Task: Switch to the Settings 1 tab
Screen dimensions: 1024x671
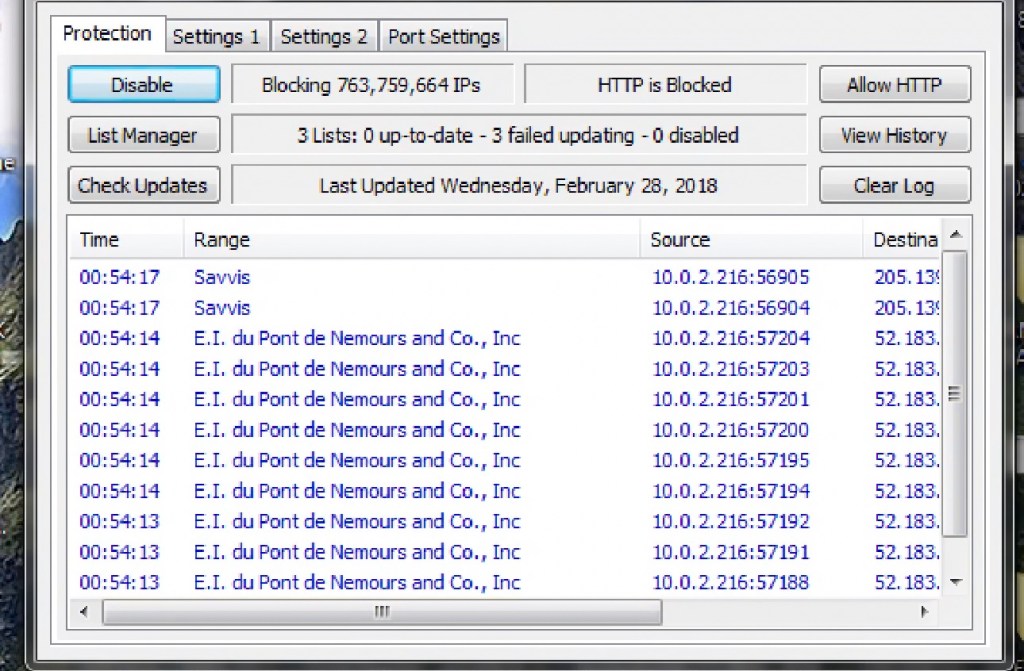Action: pyautogui.click(x=216, y=37)
